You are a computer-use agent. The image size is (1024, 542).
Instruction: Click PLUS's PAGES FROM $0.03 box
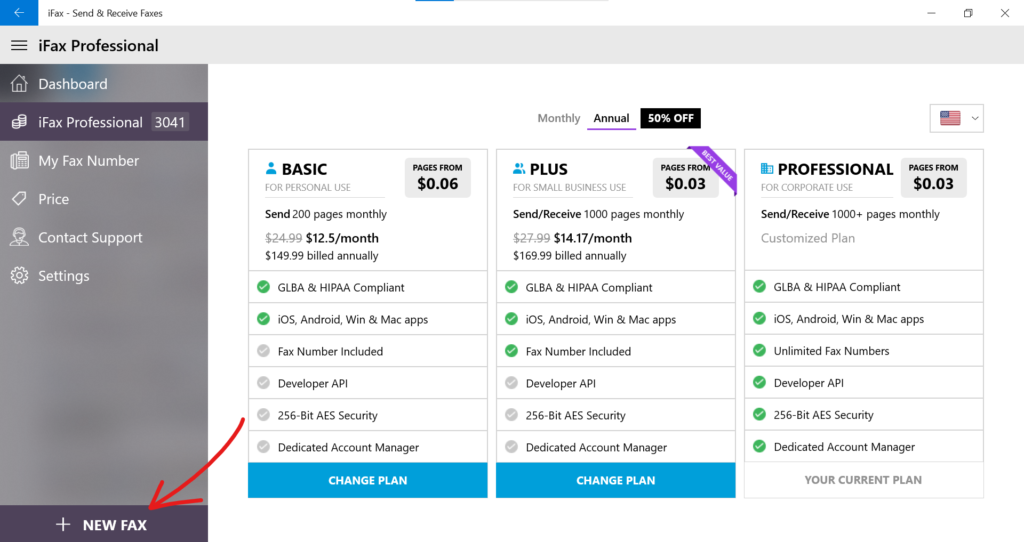tap(686, 178)
